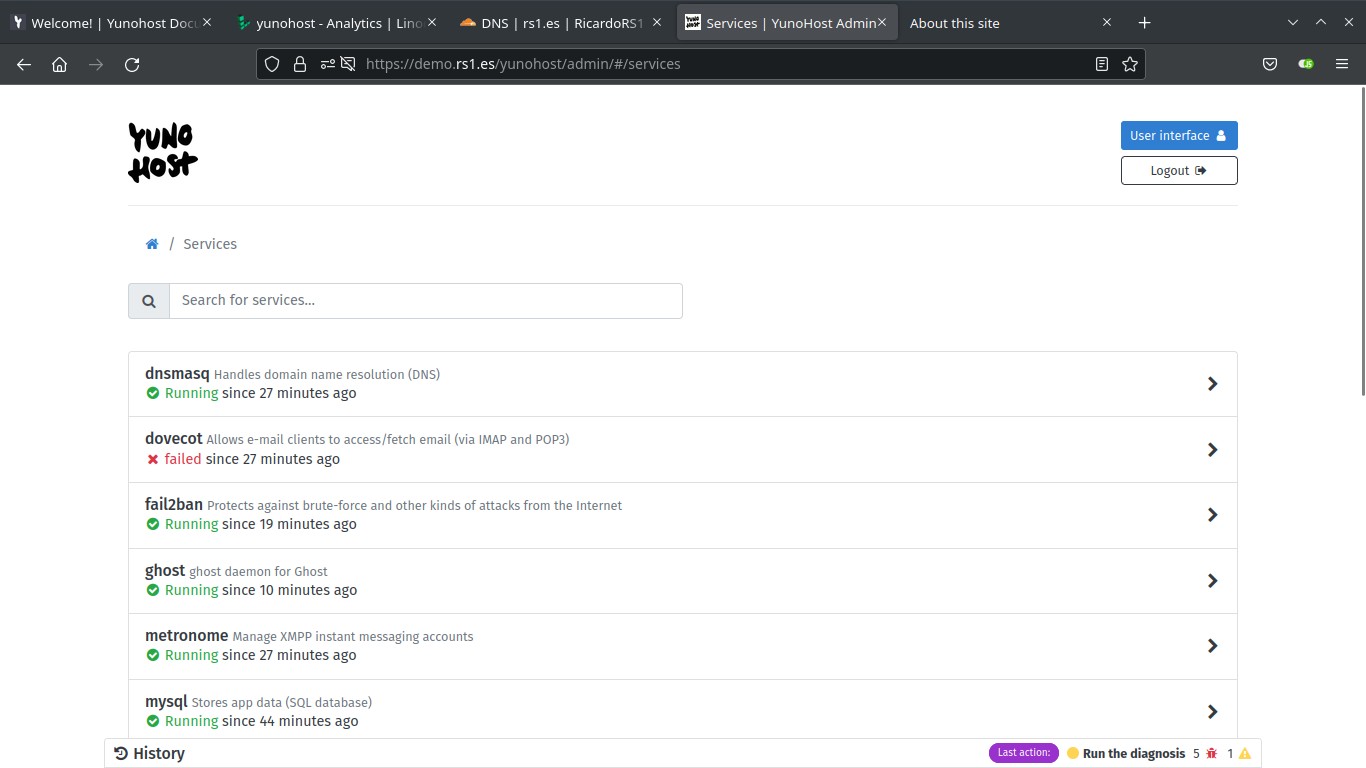The width and height of the screenshot is (1366, 768).
Task: Open the failed dovecot service entry
Action: (1212, 450)
